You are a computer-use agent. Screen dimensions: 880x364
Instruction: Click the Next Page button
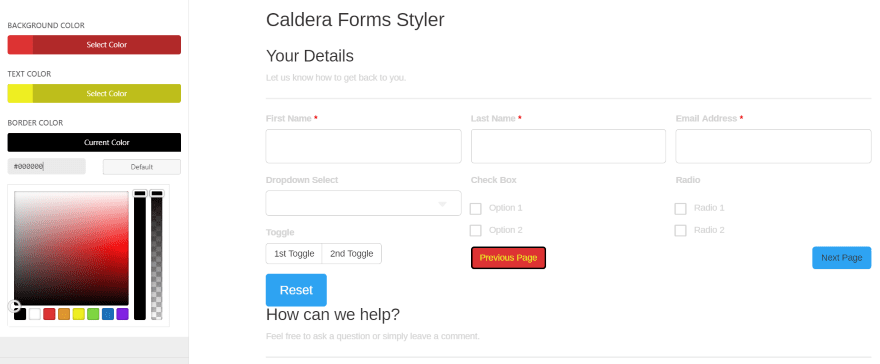[x=842, y=258]
